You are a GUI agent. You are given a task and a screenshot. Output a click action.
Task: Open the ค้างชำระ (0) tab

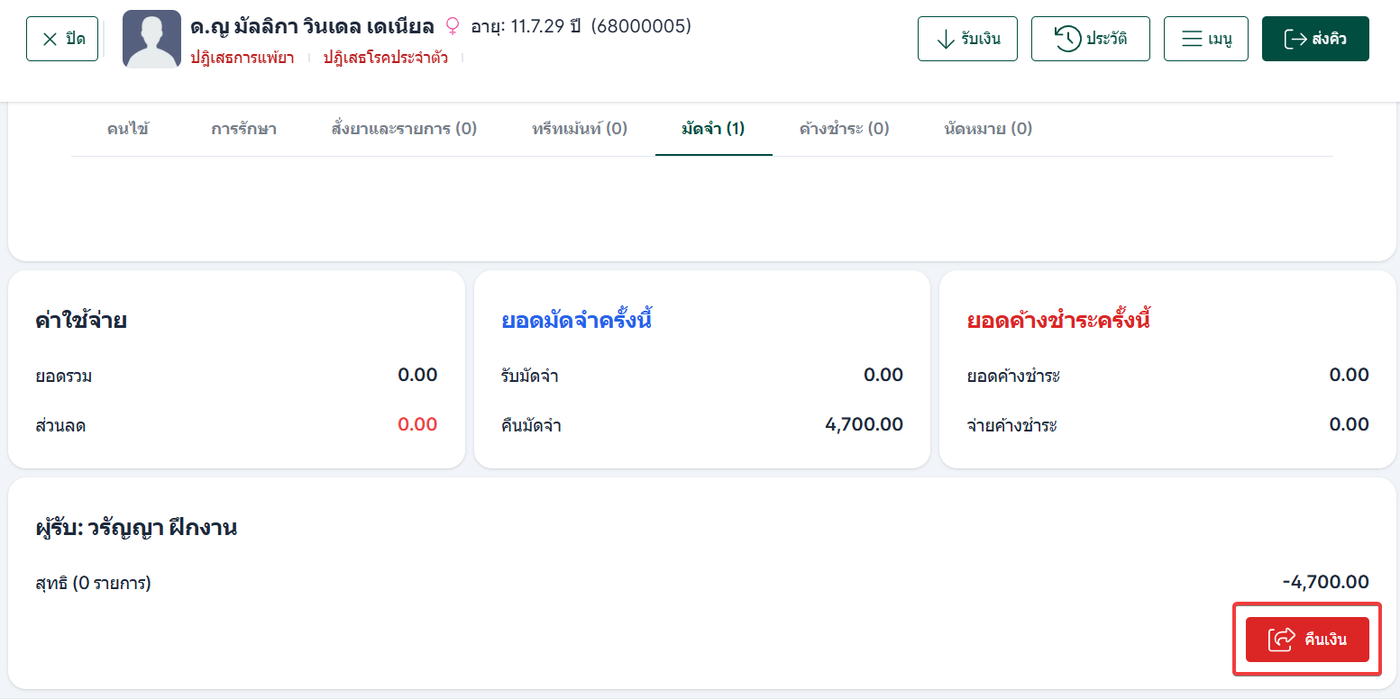844,128
